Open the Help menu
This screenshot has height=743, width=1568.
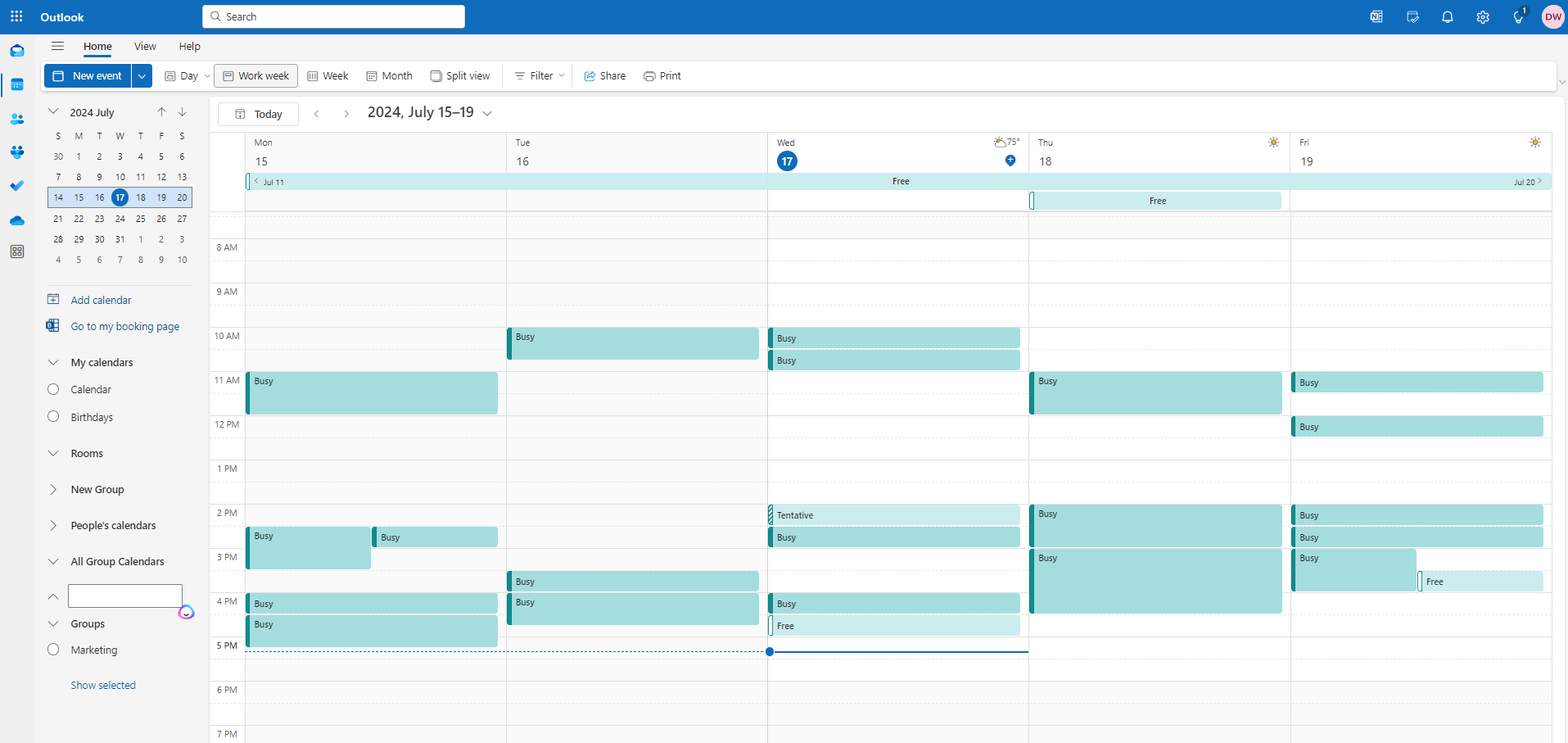pyautogui.click(x=189, y=47)
